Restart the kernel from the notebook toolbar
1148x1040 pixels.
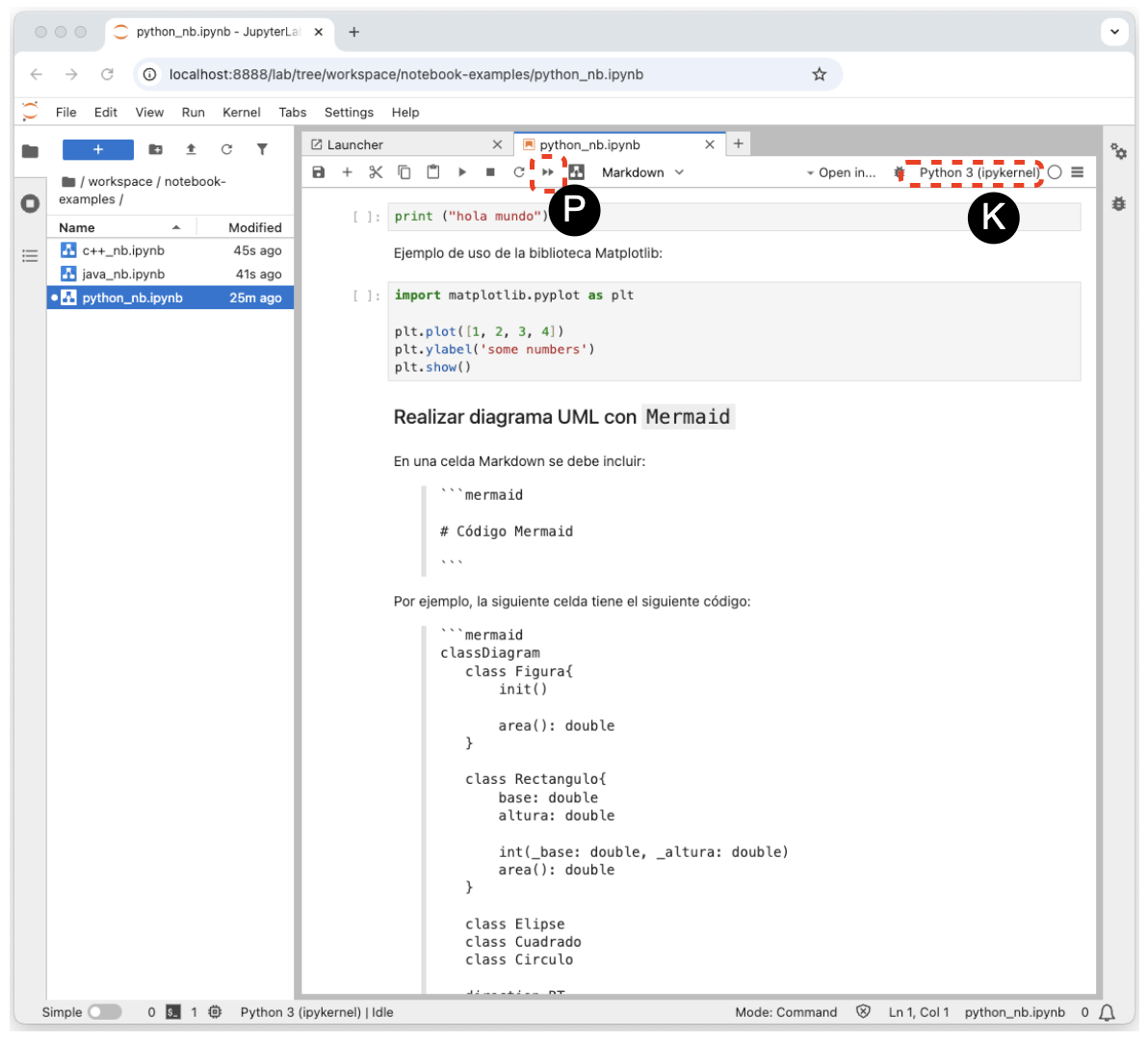pos(519,172)
